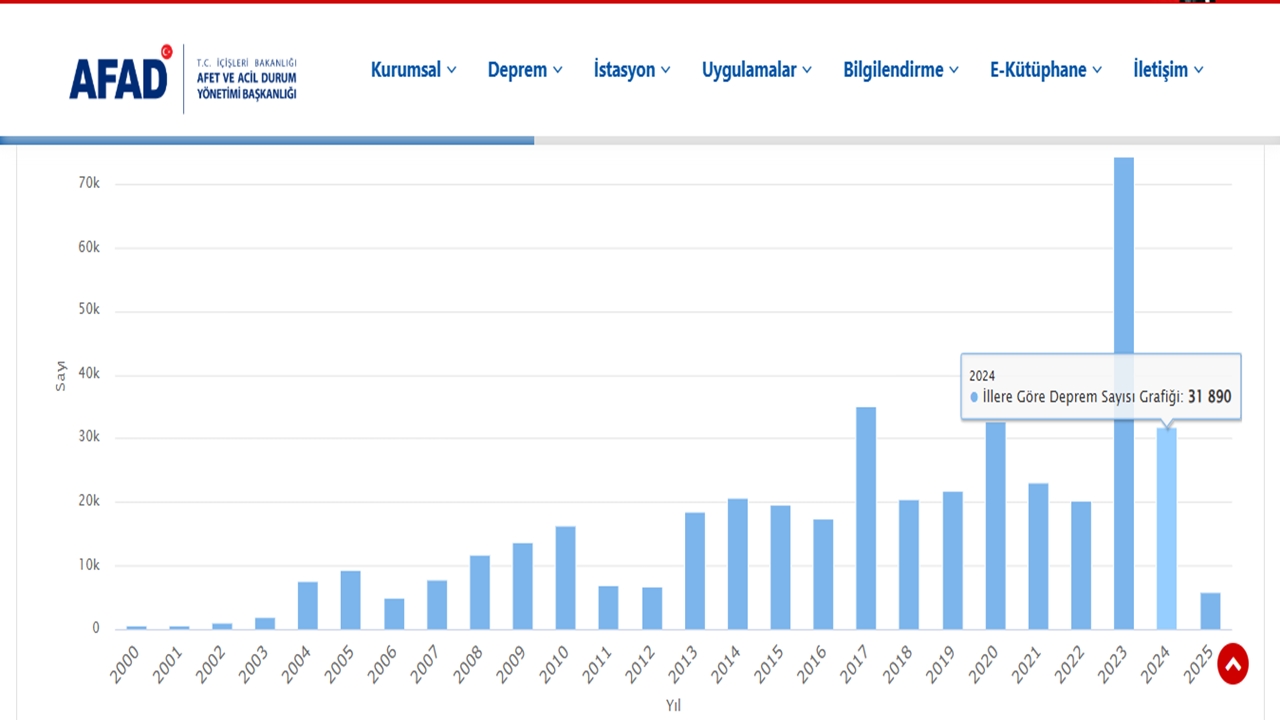Open the Bilgilendirme menu
The height and width of the screenshot is (720, 1280).
coord(901,70)
